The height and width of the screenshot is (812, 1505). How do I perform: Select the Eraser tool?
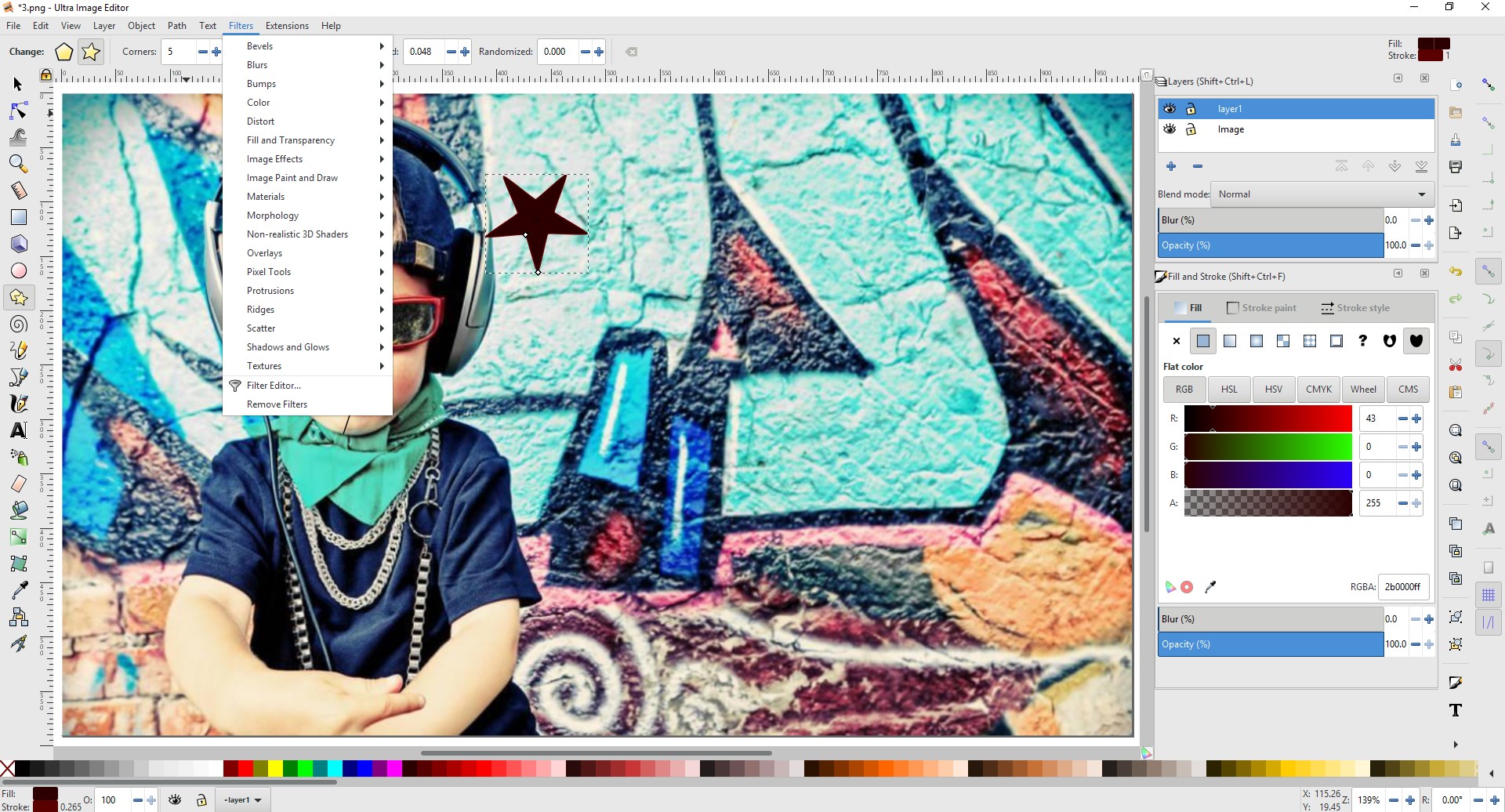[x=18, y=484]
